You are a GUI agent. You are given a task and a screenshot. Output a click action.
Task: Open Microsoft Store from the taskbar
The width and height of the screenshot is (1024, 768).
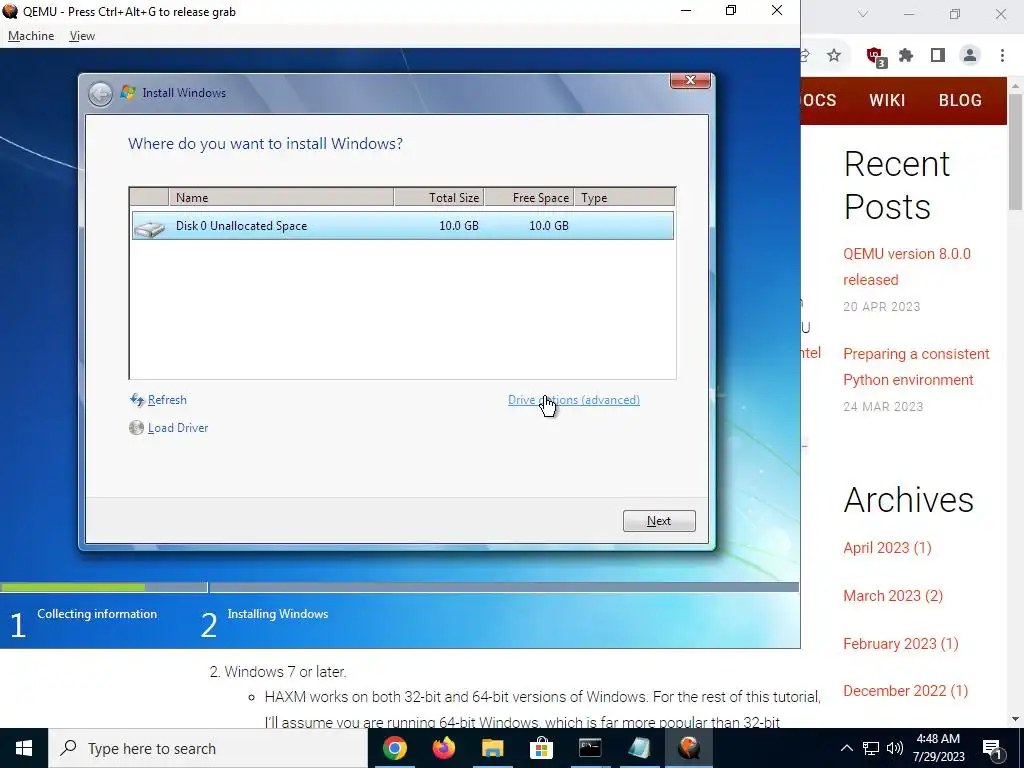tap(541, 748)
